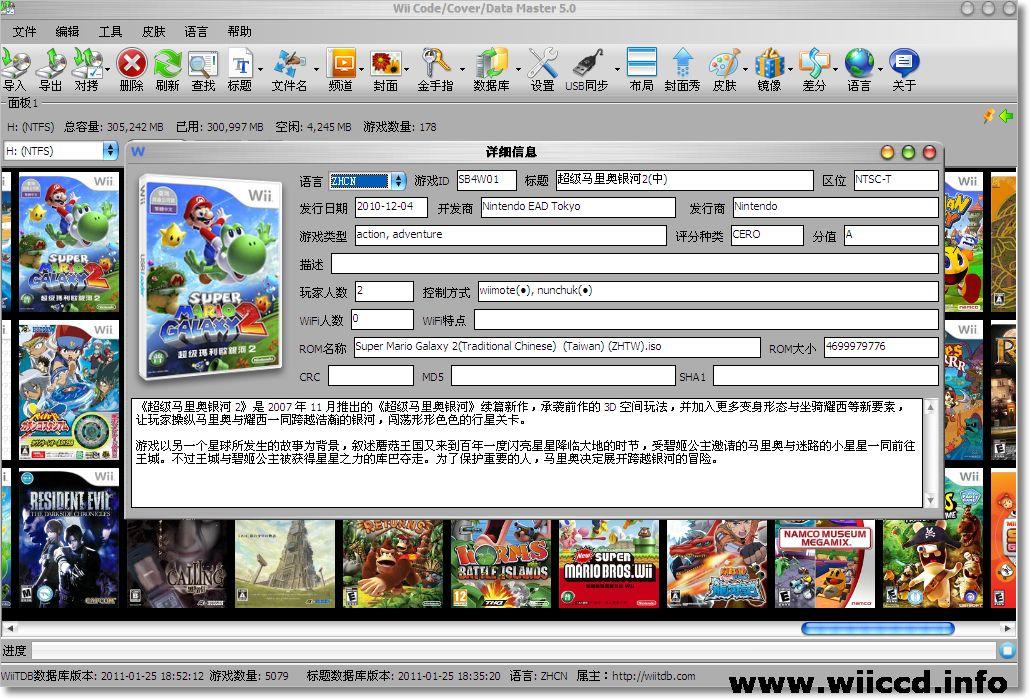The width and height of the screenshot is (1030, 699).
Task: Click the ROM名称 filename field
Action: coord(557,347)
